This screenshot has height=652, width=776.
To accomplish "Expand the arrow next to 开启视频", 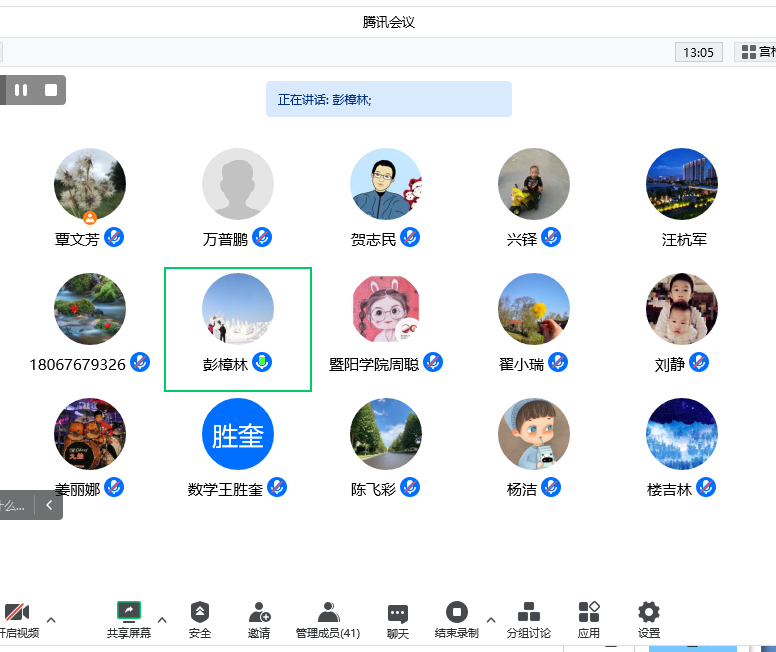I will tap(51, 619).
